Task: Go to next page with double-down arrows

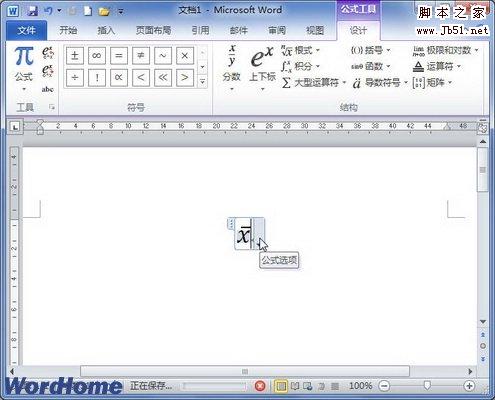Action: pos(483,359)
